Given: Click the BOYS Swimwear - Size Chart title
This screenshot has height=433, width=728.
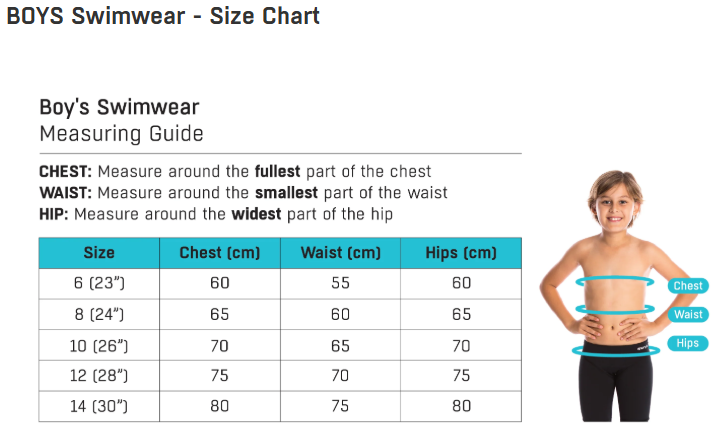Looking at the screenshot, I should (x=163, y=17).
